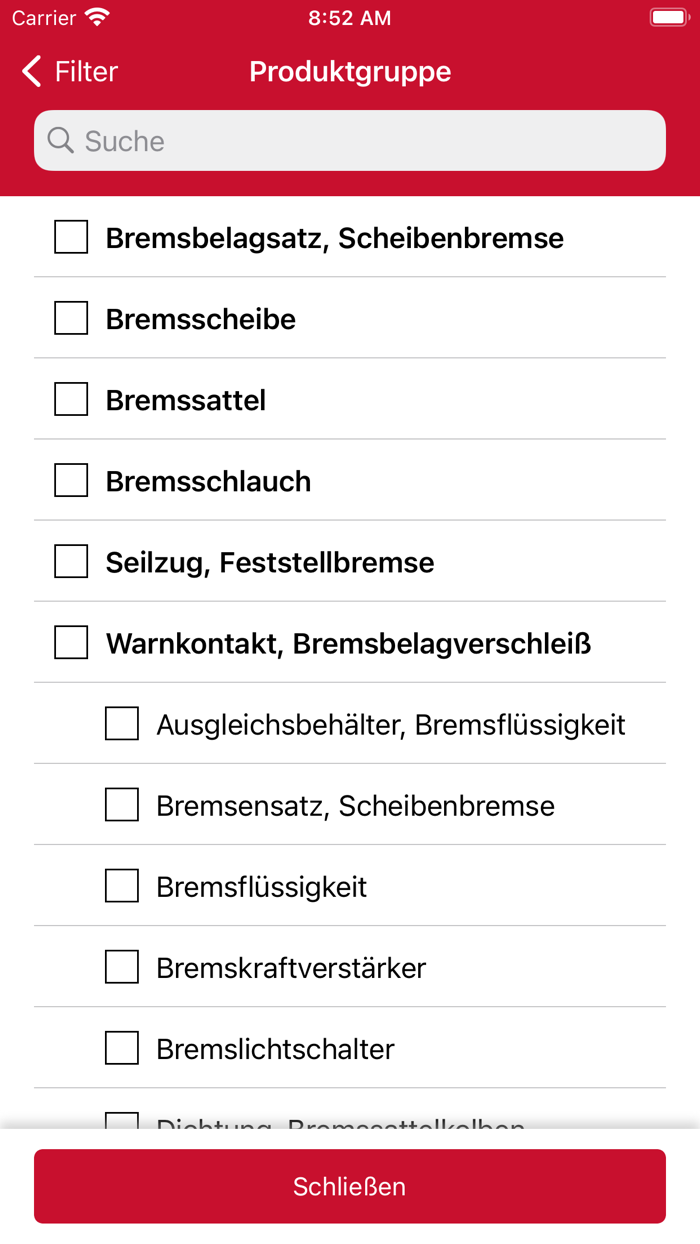The width and height of the screenshot is (700, 1244).
Task: Tap the Suche search field
Action: pyautogui.click(x=350, y=140)
